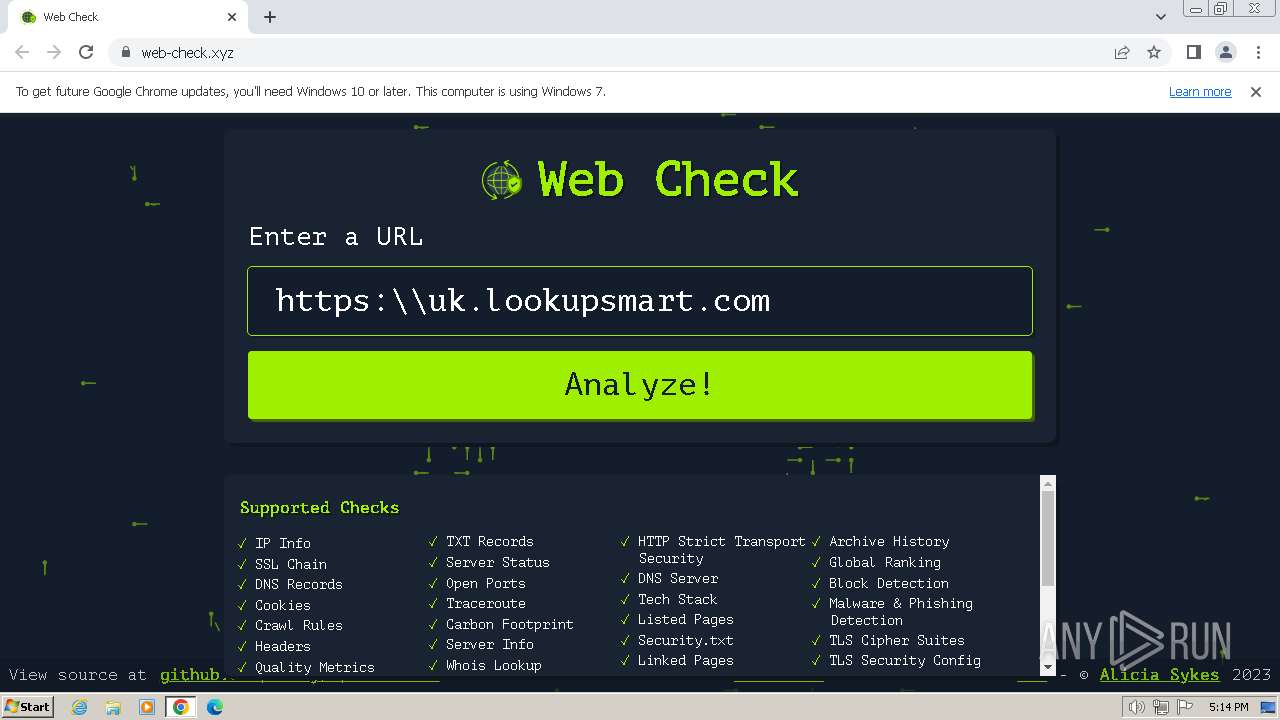This screenshot has width=1280, height=720.
Task: Dismiss the Chrome update notification bar
Action: click(x=1256, y=91)
